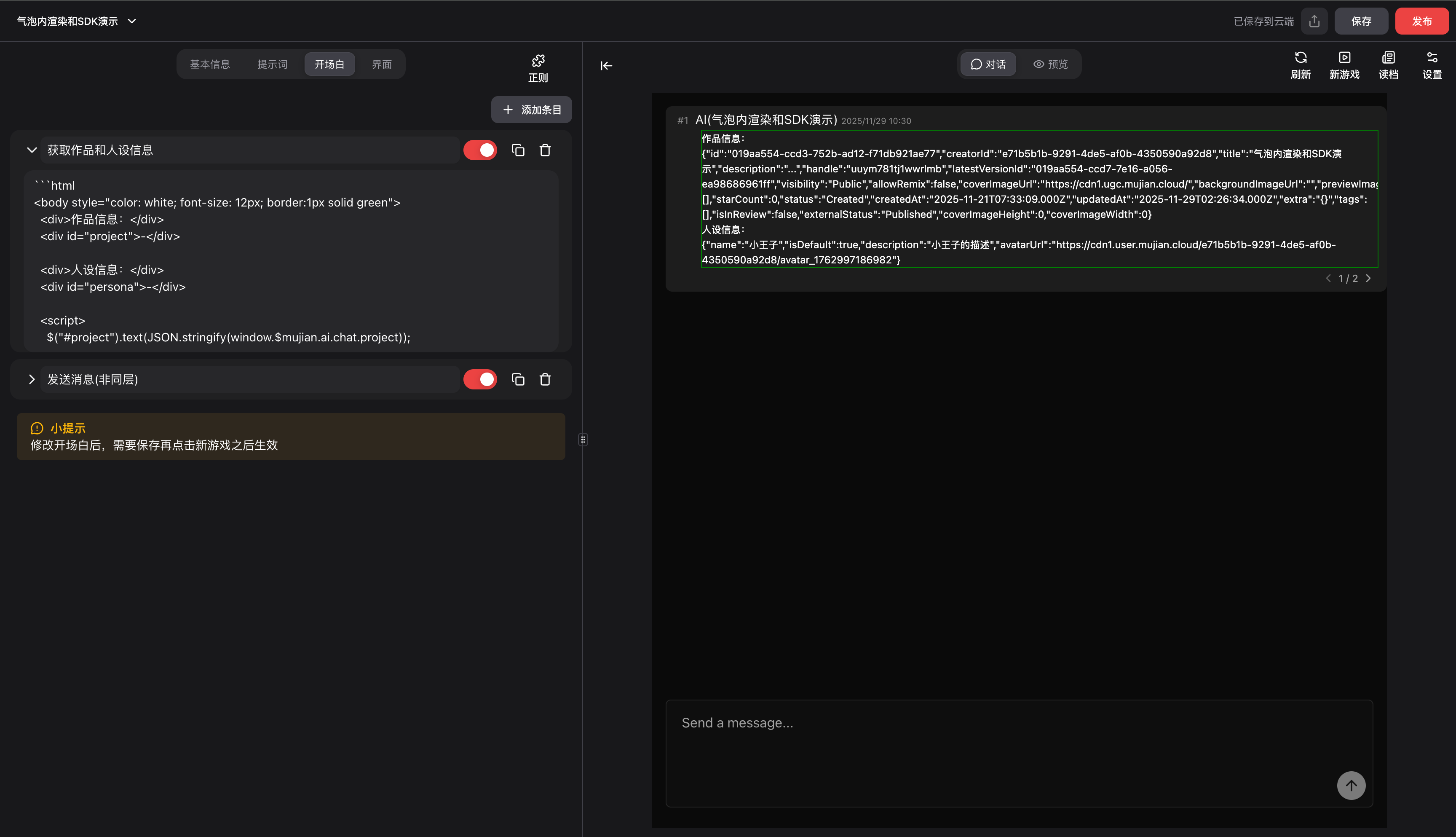The image size is (1456, 837).
Task: Open the 气泡内渲染和SDK演示 title dropdown
Action: click(x=131, y=21)
